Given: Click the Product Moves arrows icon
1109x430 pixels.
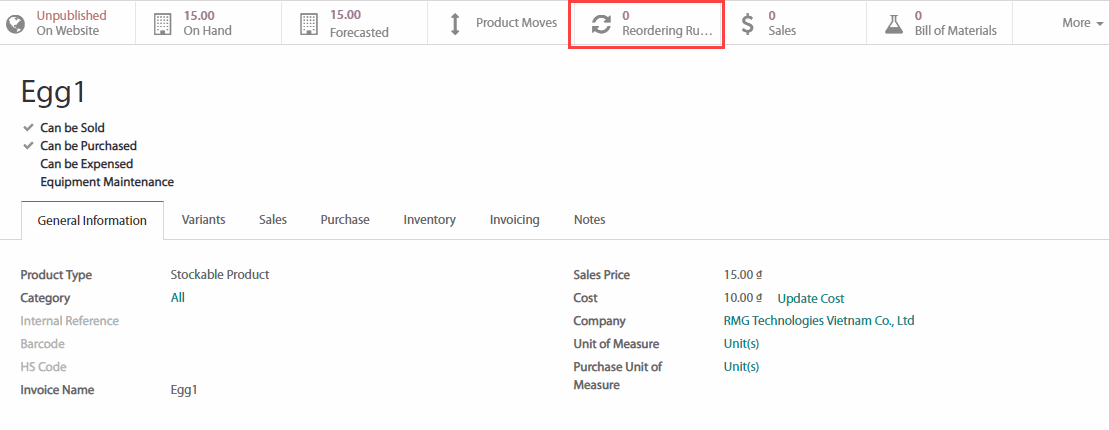Looking at the screenshot, I should [455, 23].
